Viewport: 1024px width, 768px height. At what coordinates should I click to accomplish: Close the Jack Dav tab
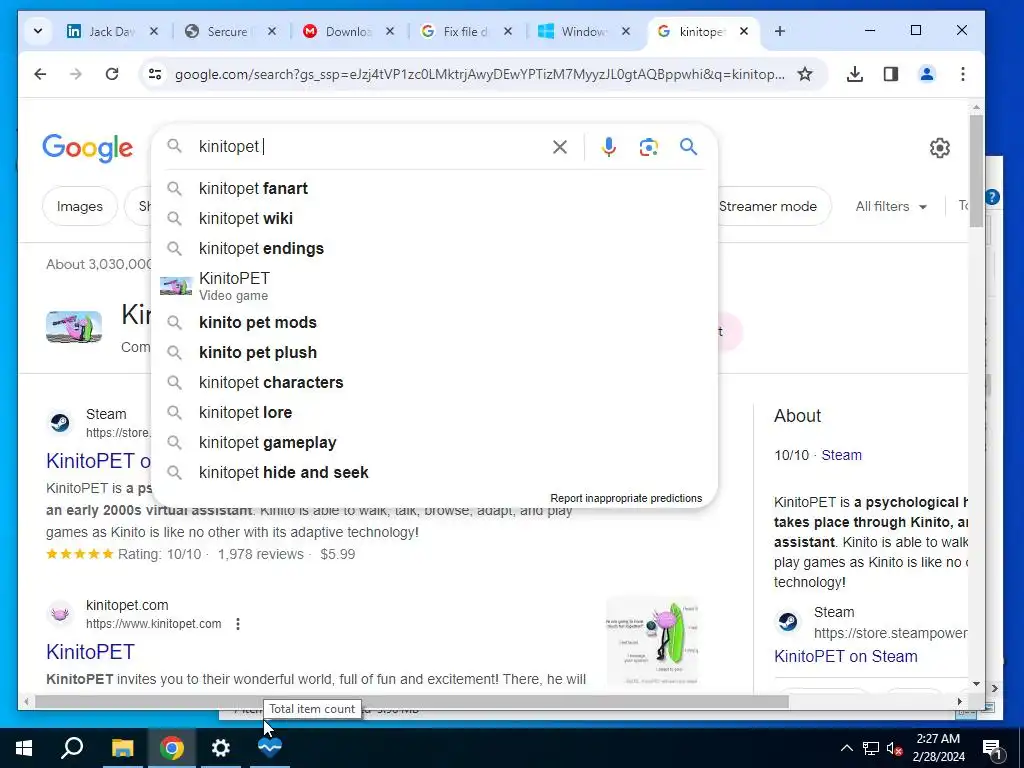click(153, 31)
